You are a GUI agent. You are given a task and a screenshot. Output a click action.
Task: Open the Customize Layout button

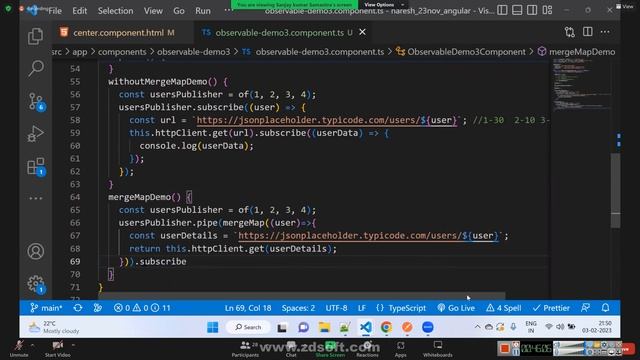[547, 10]
